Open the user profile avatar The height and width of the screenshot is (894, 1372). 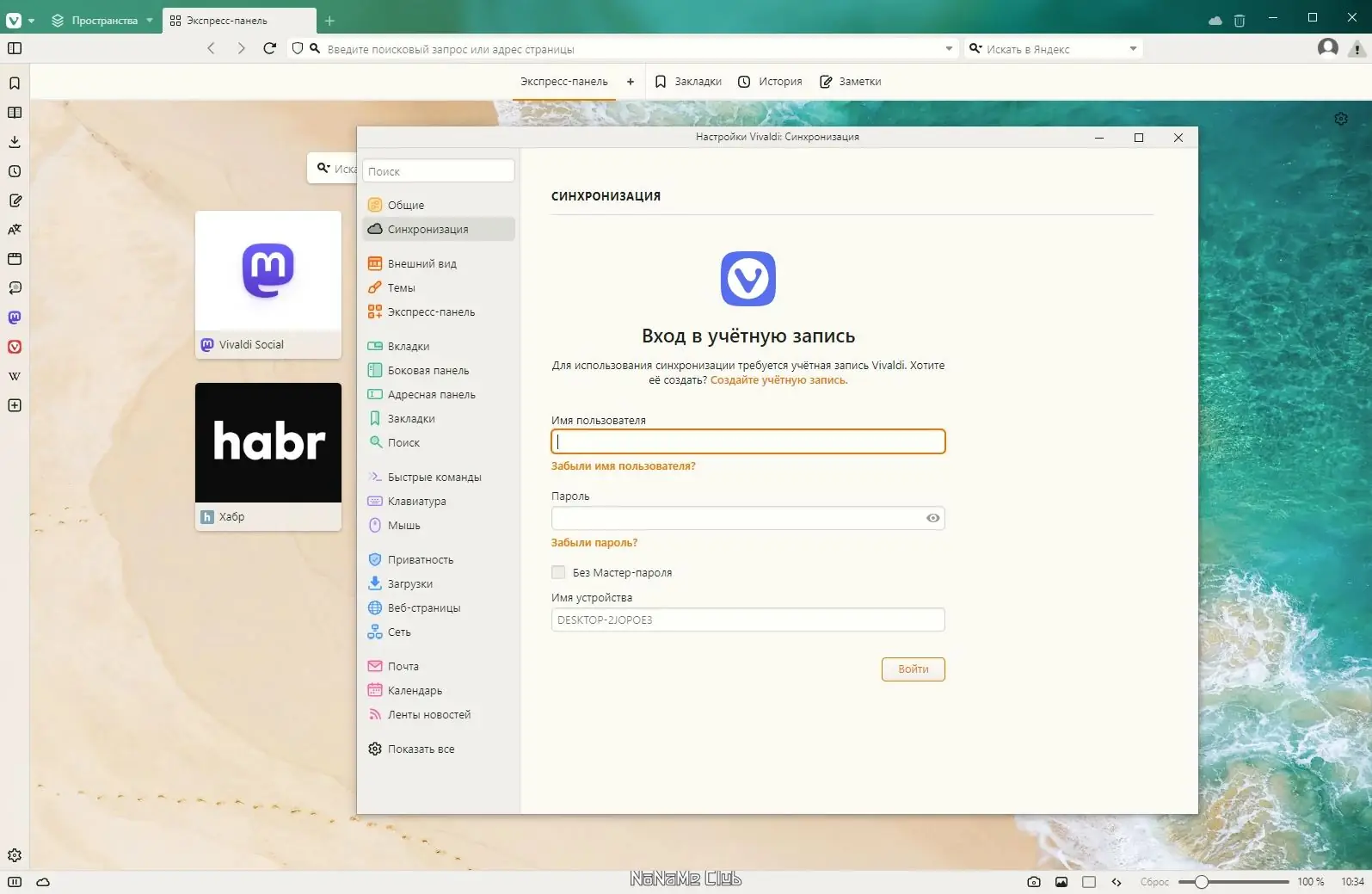click(1328, 47)
